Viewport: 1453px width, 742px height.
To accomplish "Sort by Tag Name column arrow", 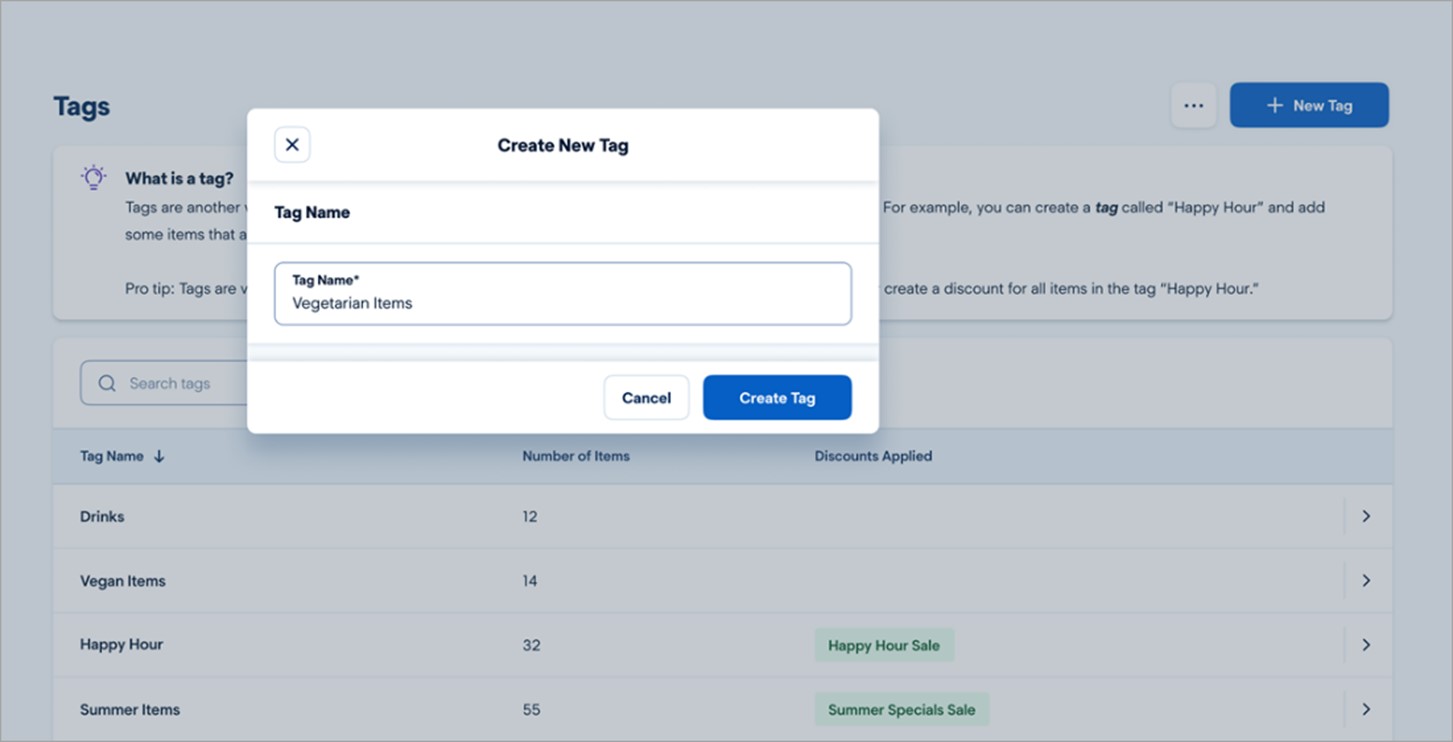I will (x=159, y=456).
